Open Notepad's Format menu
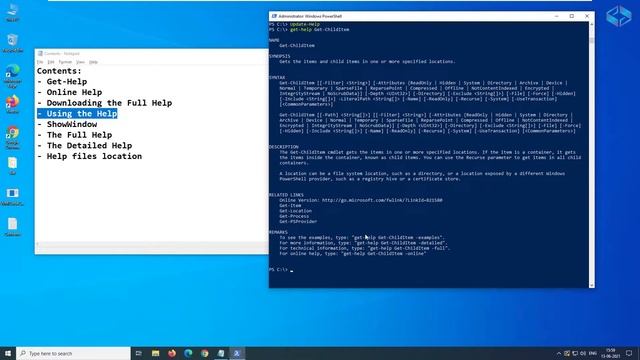640x360 pixels. tap(65, 62)
